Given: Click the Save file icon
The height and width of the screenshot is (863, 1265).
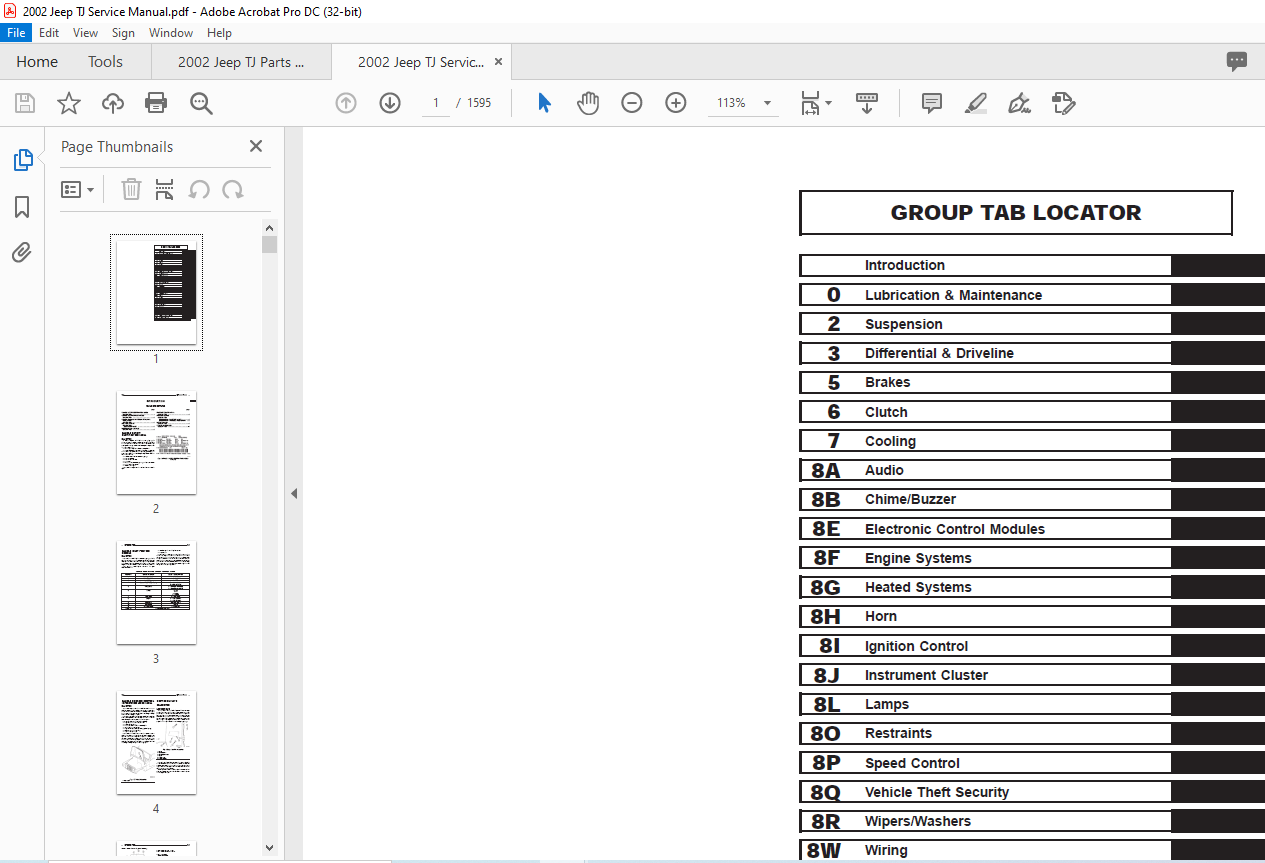Looking at the screenshot, I should [x=25, y=103].
